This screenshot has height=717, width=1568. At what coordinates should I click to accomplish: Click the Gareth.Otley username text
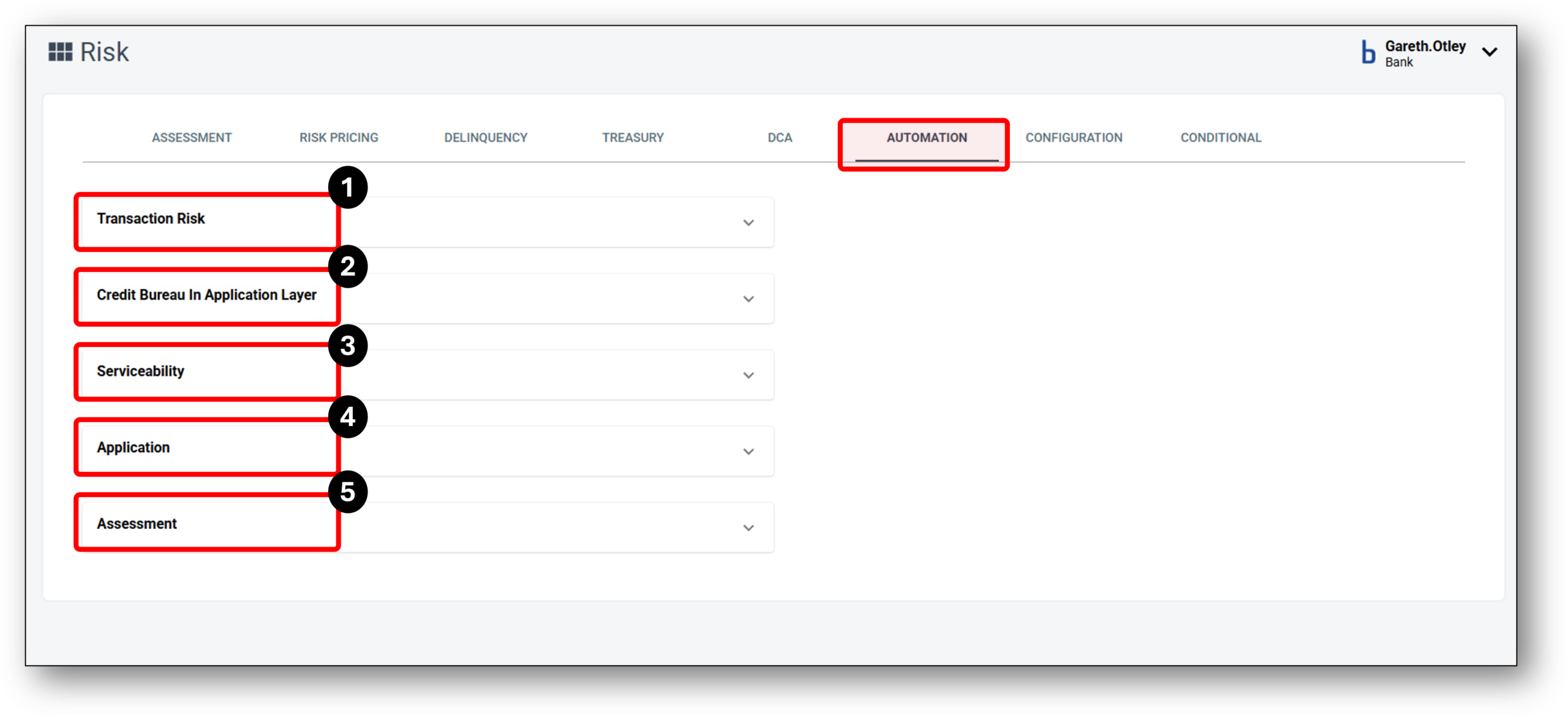(x=1426, y=45)
